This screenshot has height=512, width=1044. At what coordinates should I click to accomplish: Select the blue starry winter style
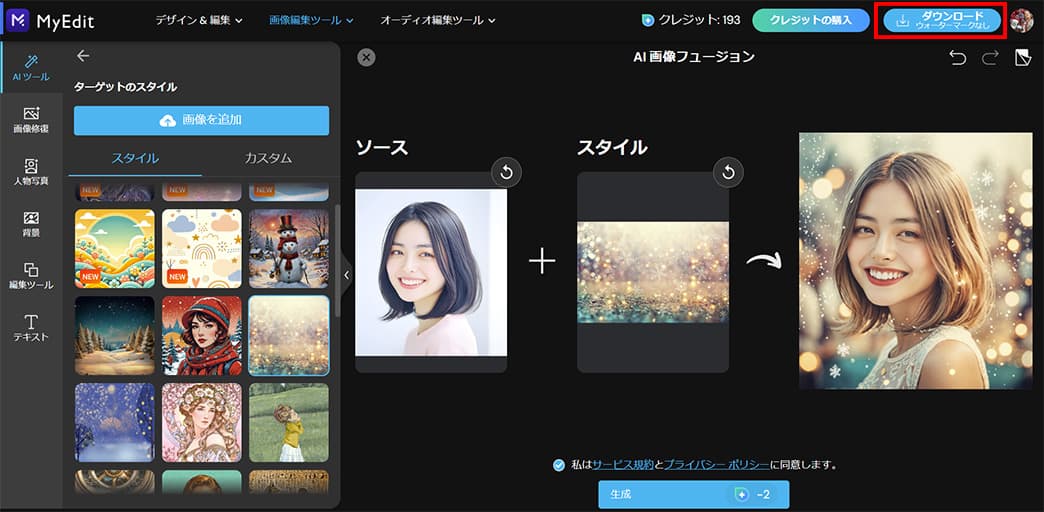click(x=115, y=423)
